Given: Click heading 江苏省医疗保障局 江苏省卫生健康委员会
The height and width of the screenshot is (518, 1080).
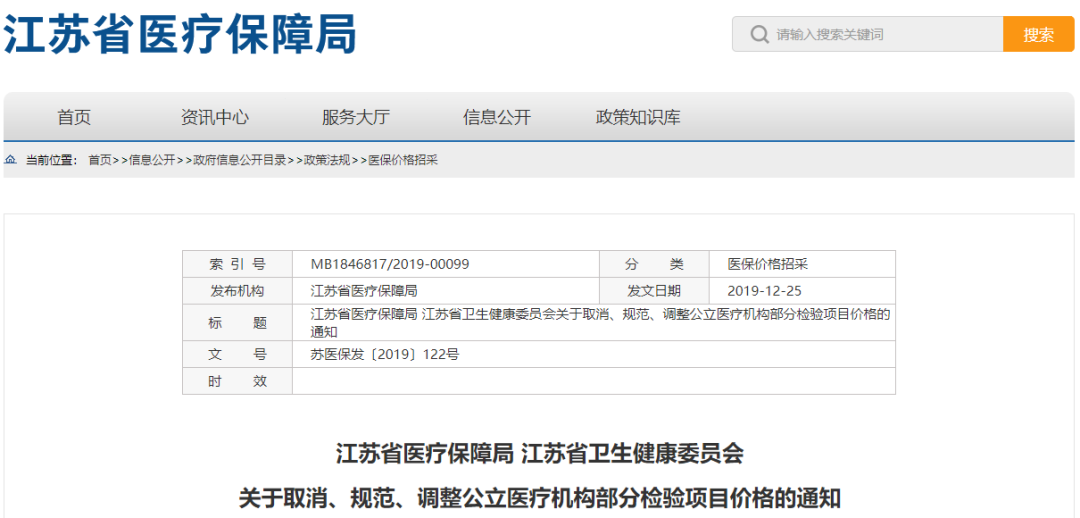Looking at the screenshot, I should click(x=540, y=455).
